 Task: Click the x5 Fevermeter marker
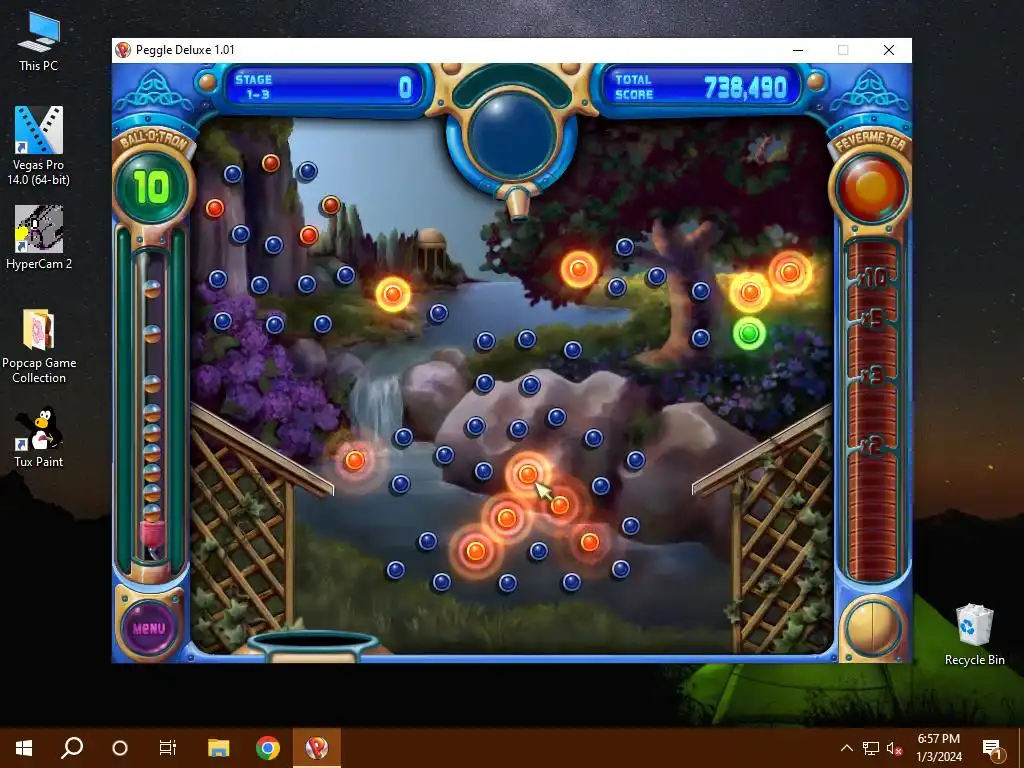click(x=872, y=320)
